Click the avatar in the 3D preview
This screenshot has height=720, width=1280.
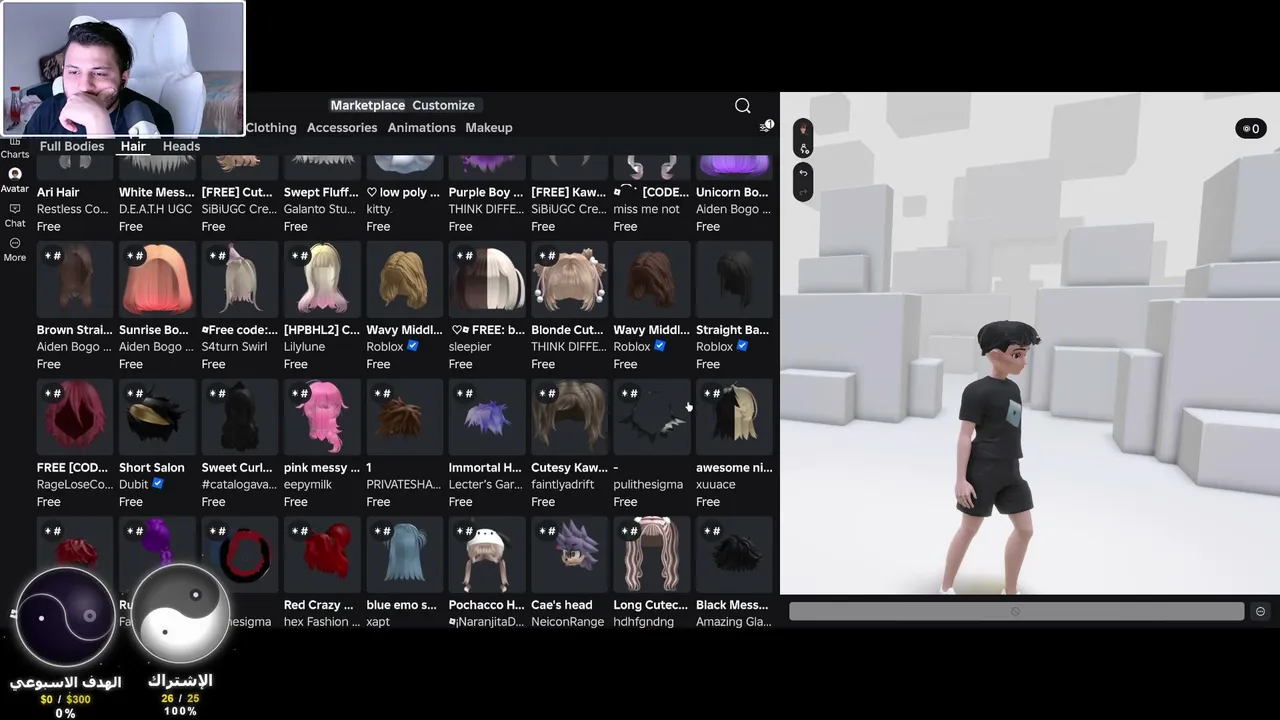[x=996, y=457]
